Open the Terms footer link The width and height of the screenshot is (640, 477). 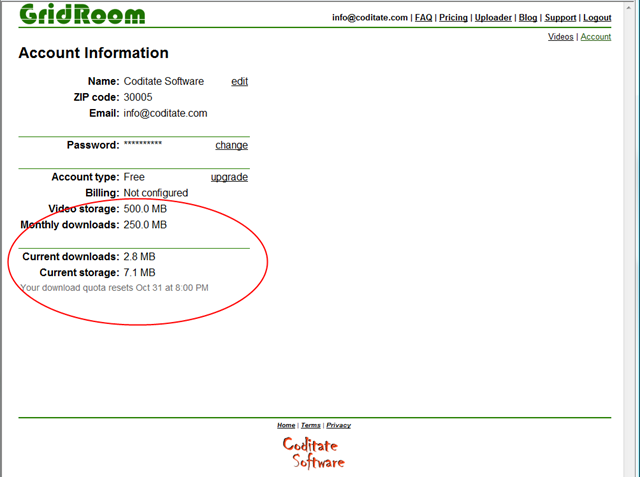point(311,425)
